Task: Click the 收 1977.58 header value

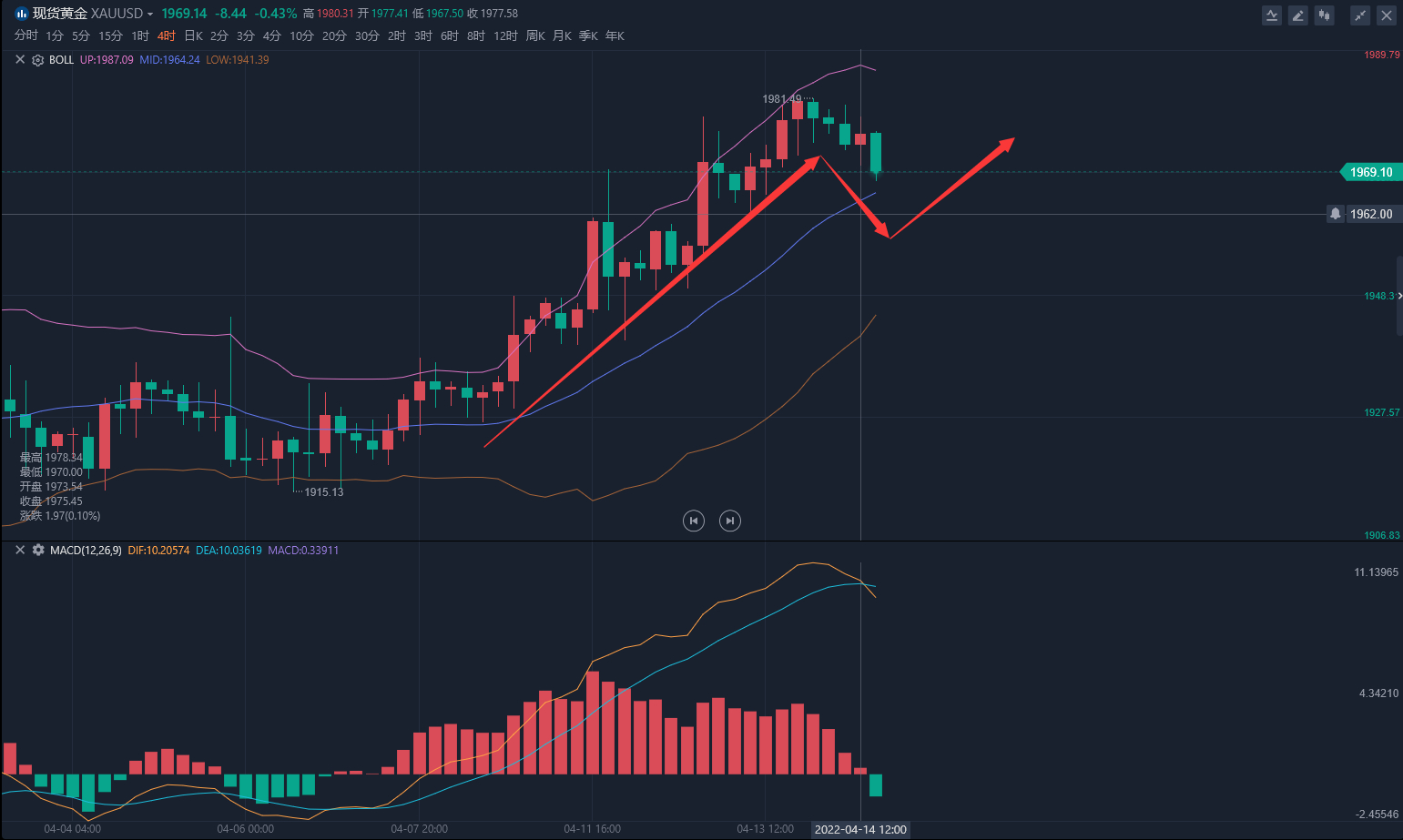Action: (x=493, y=14)
